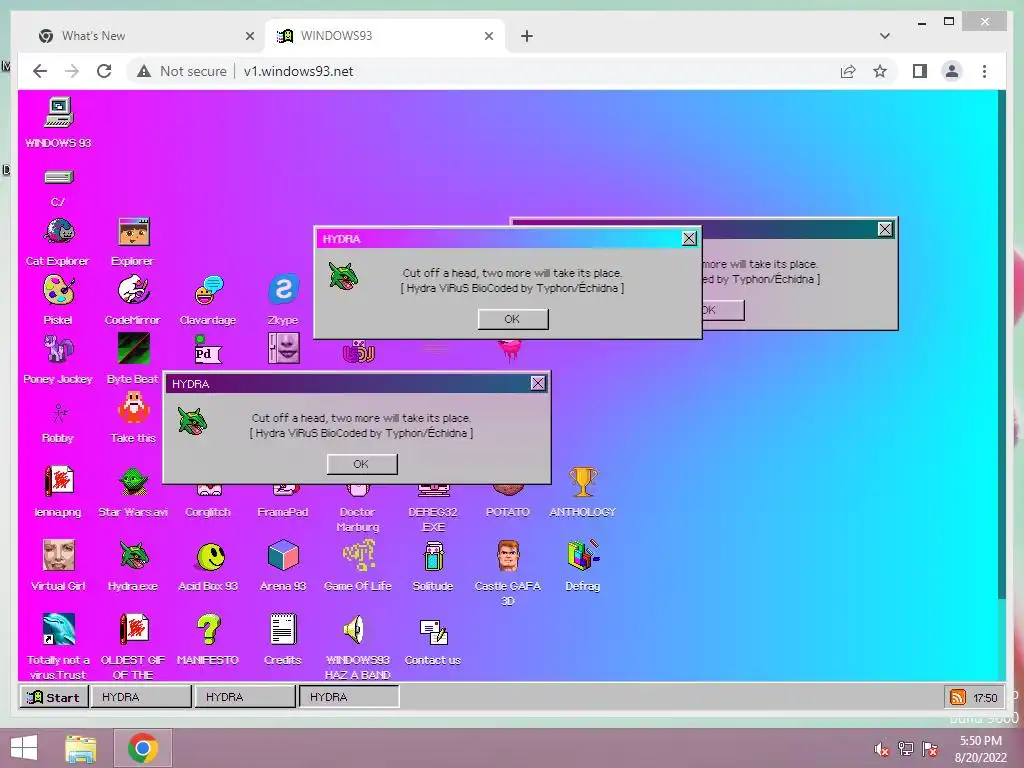
Task: Click the RSS feed icon in Windows 93 tray
Action: (x=957, y=697)
